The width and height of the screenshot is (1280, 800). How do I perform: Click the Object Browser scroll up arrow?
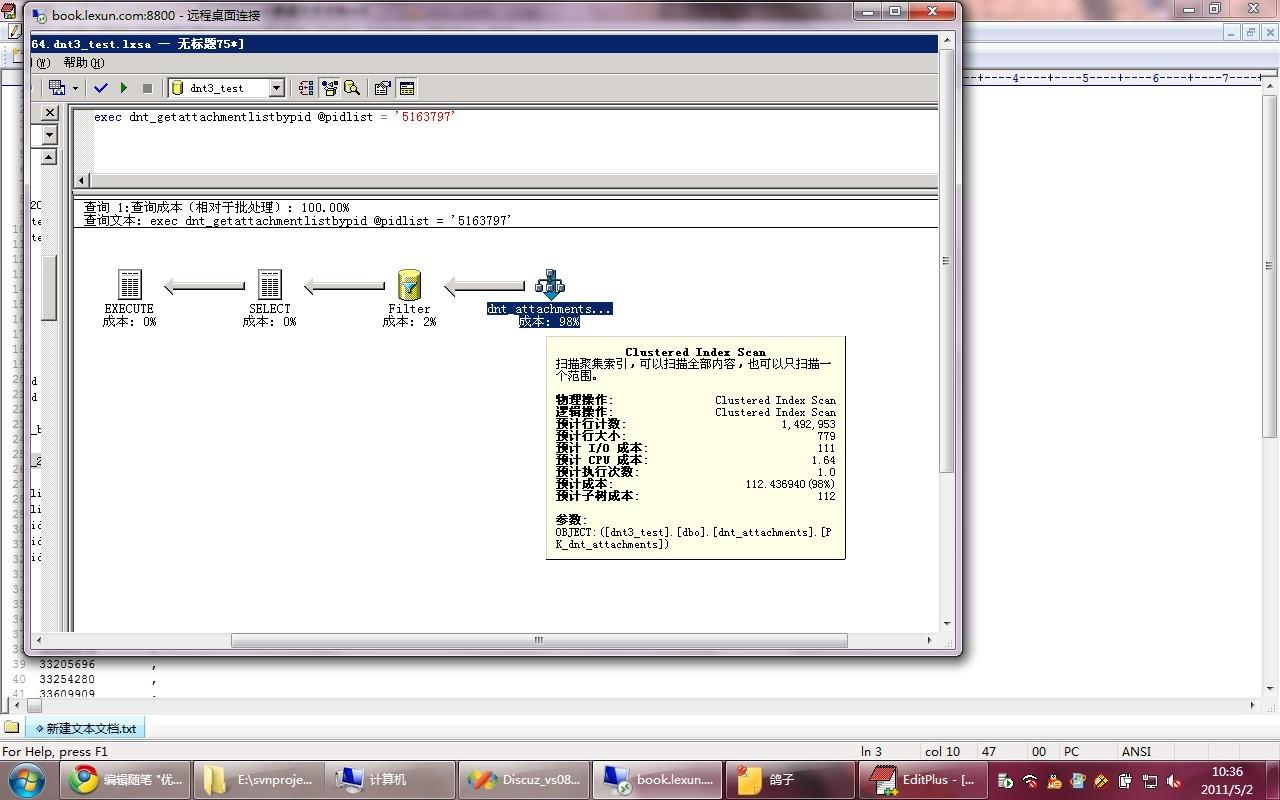click(x=49, y=157)
